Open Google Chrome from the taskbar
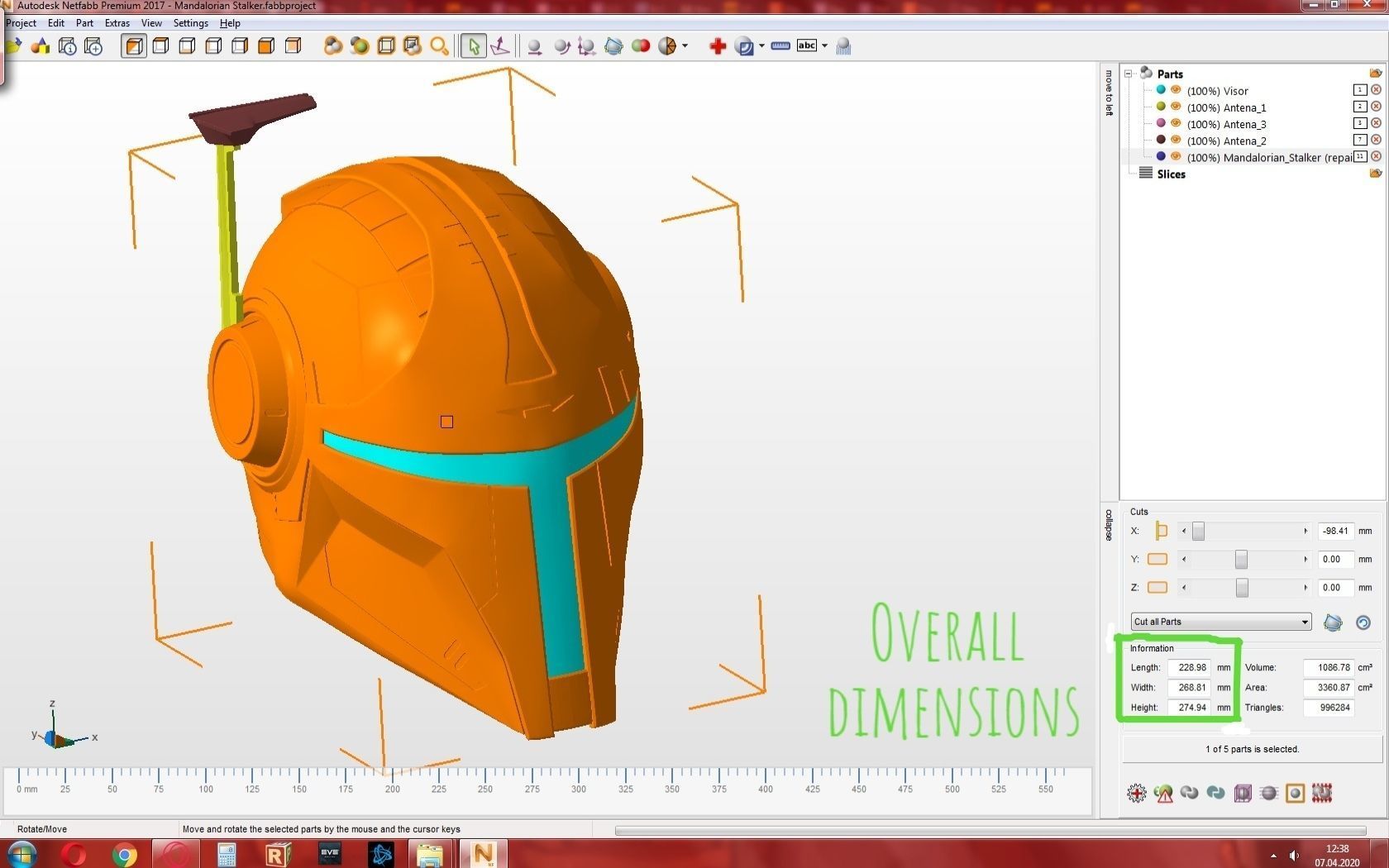The width and height of the screenshot is (1389, 868). (x=125, y=855)
